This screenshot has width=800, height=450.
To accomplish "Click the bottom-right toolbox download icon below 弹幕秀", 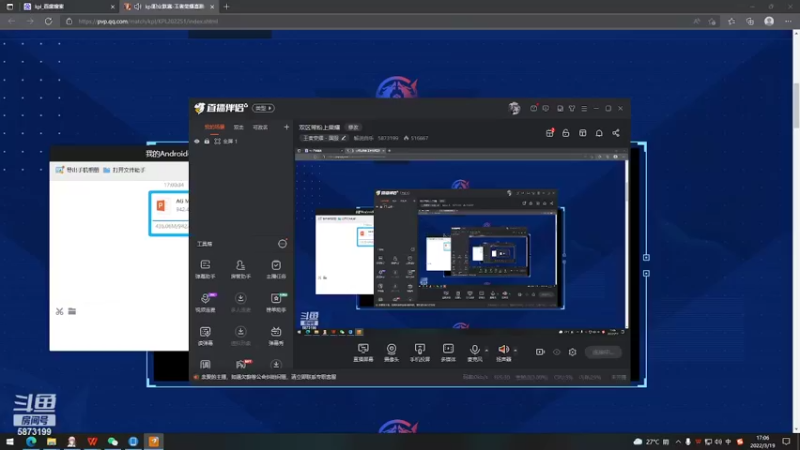I will point(276,364).
